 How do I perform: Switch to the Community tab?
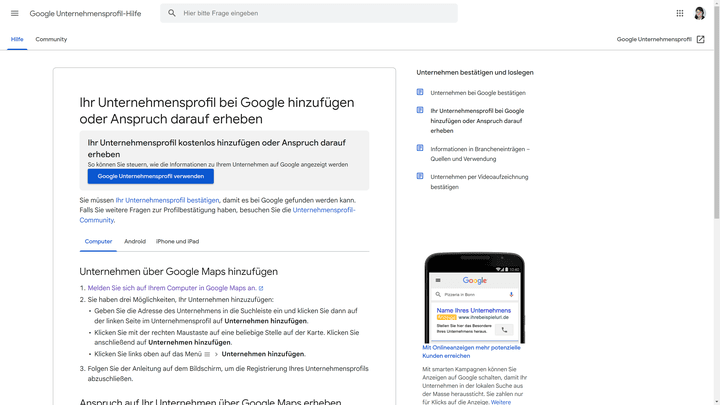[51, 39]
